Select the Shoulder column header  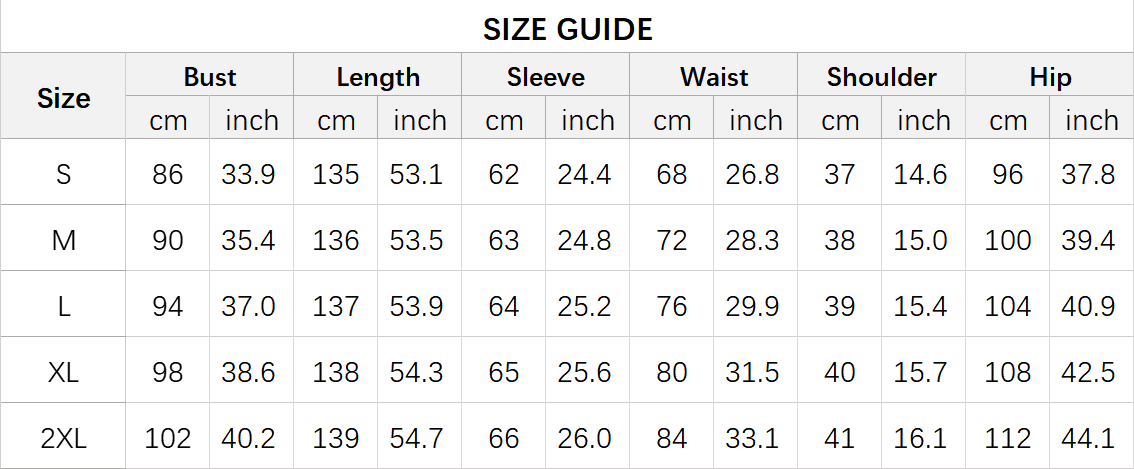(882, 77)
